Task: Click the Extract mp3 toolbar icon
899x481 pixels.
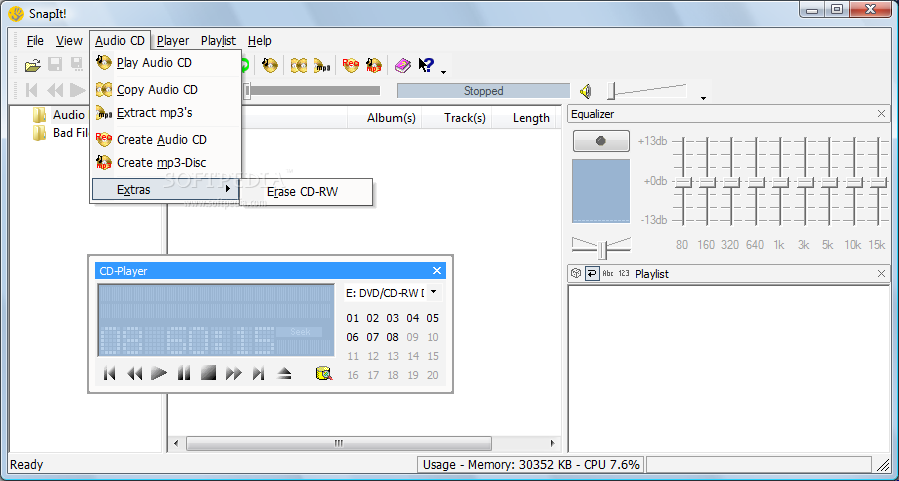Action: click(322, 65)
